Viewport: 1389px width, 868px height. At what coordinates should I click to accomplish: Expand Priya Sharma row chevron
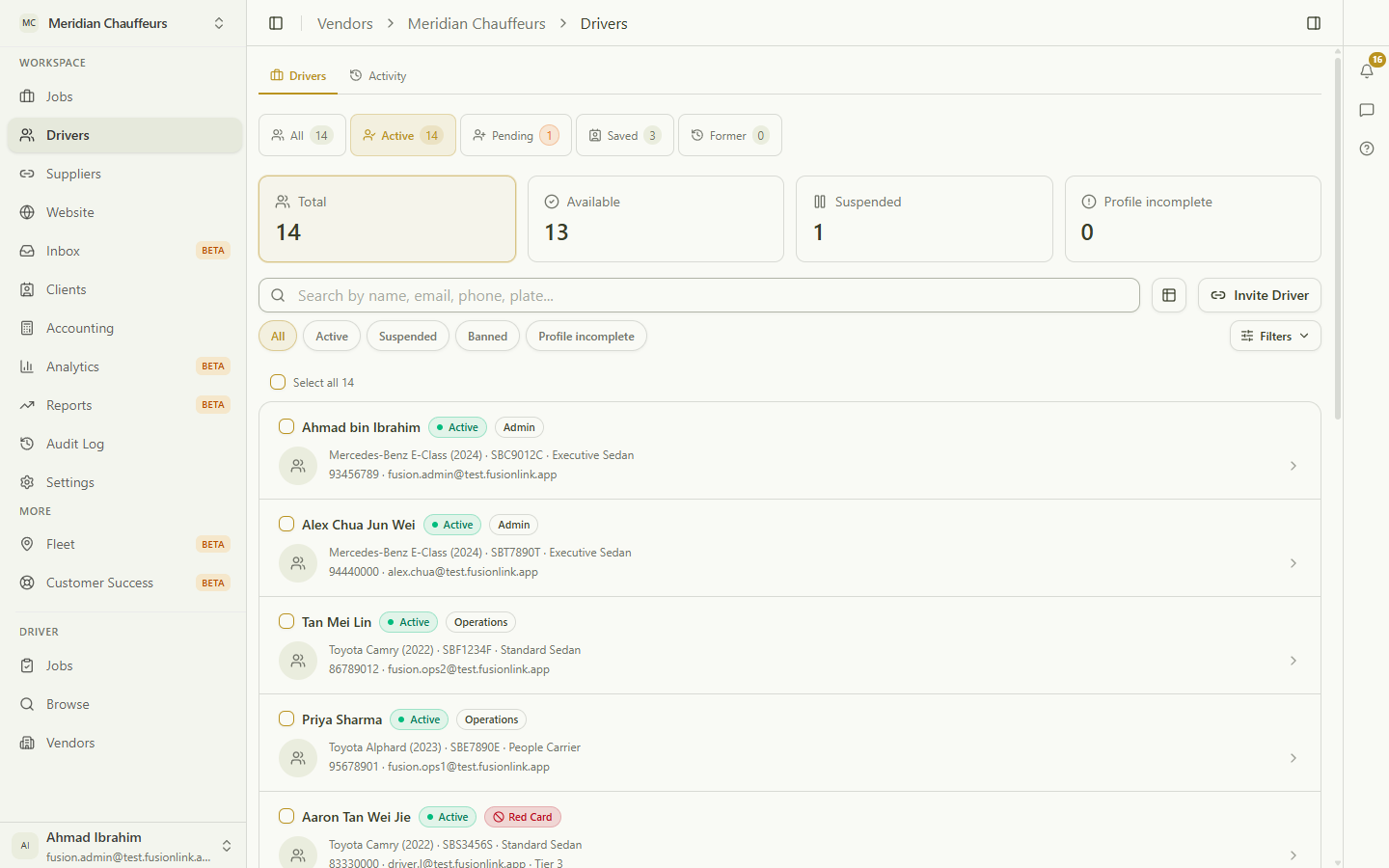point(1294,758)
